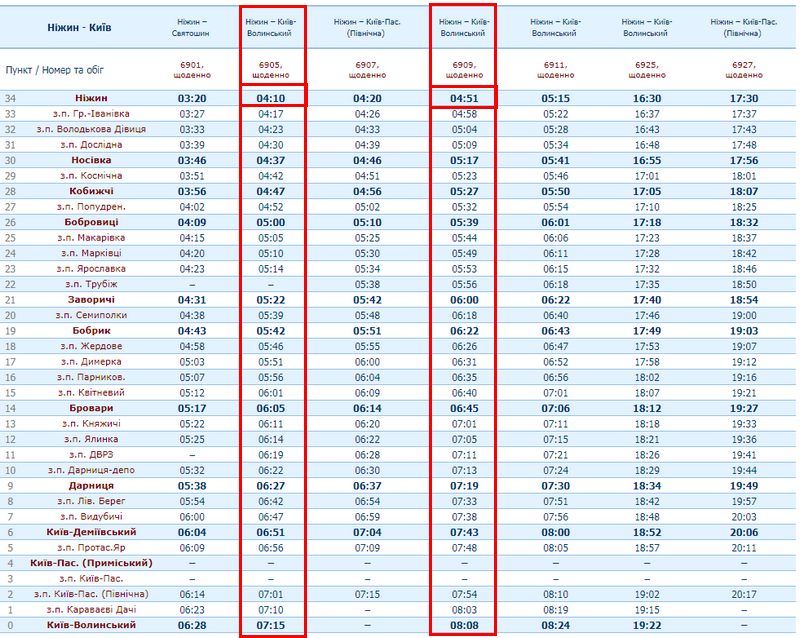Select Кобижчі station in the list
This screenshot has height=638, width=800.
(x=91, y=191)
